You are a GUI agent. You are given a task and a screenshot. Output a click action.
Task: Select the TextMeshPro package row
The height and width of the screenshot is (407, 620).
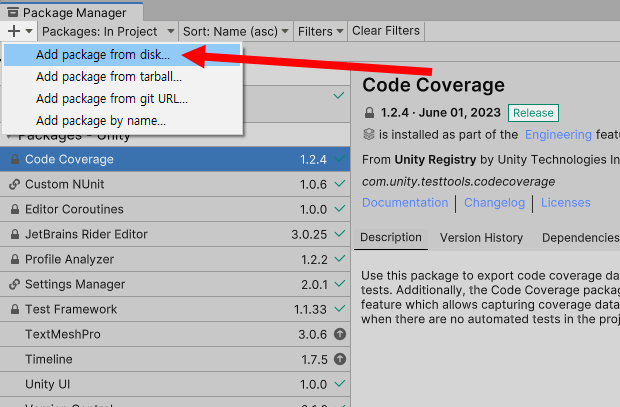pyautogui.click(x=175, y=334)
